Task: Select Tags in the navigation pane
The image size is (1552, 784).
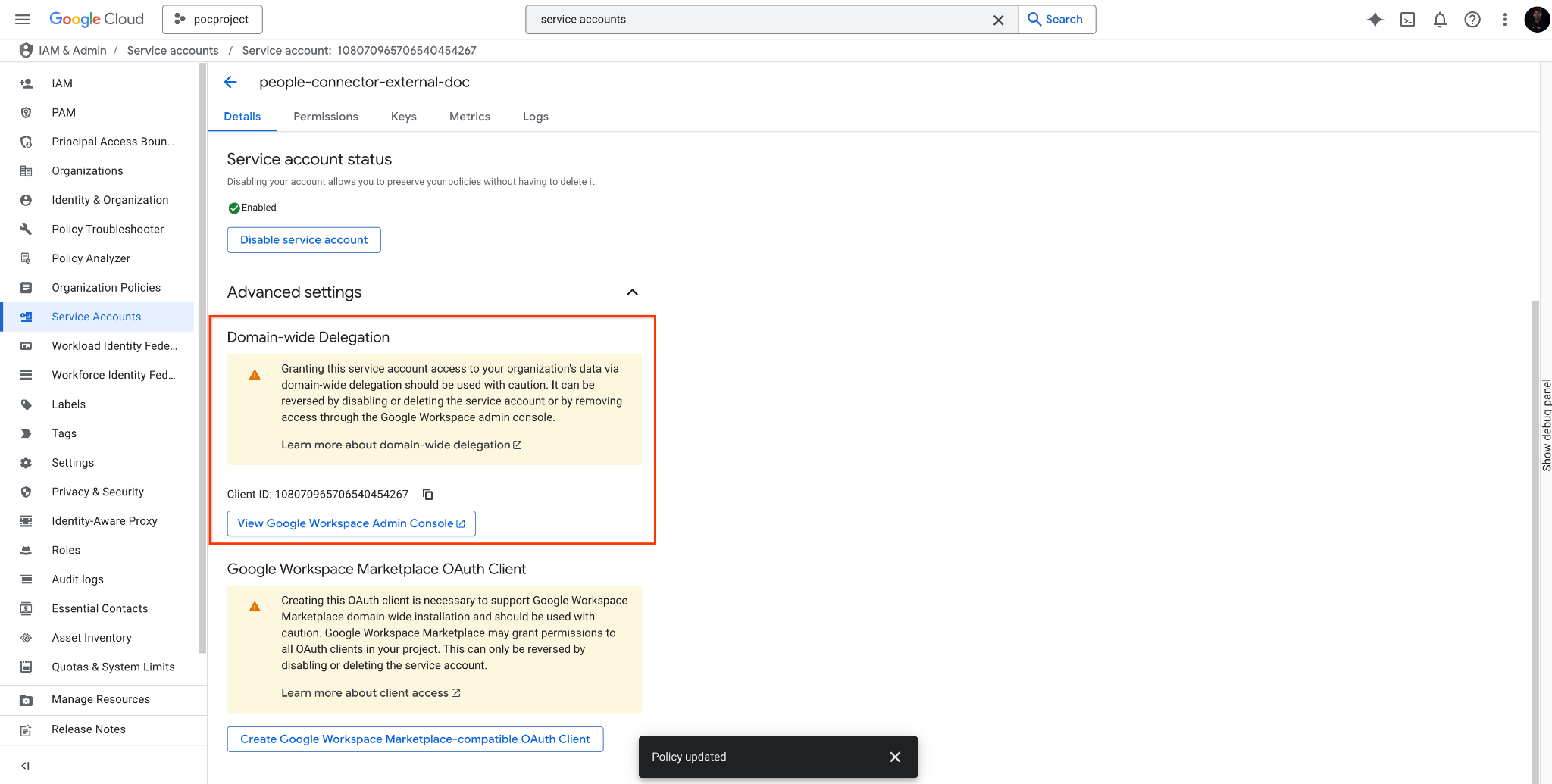Action: tap(64, 433)
